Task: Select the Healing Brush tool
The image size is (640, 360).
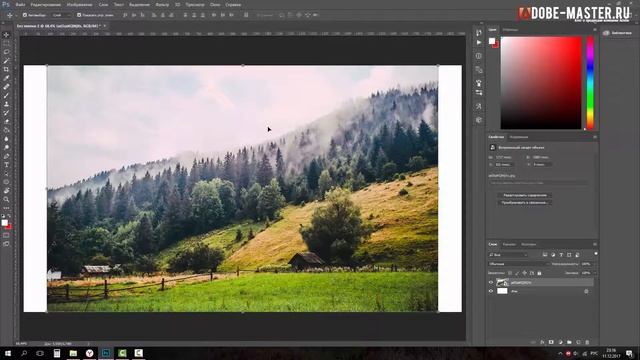Action: tap(6, 87)
